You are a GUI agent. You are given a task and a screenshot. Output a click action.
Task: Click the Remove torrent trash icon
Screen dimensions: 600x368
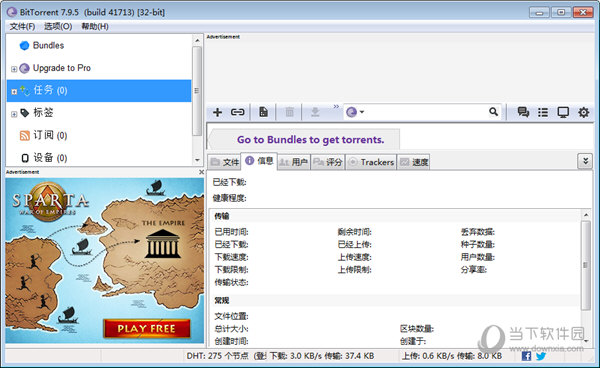(x=290, y=112)
